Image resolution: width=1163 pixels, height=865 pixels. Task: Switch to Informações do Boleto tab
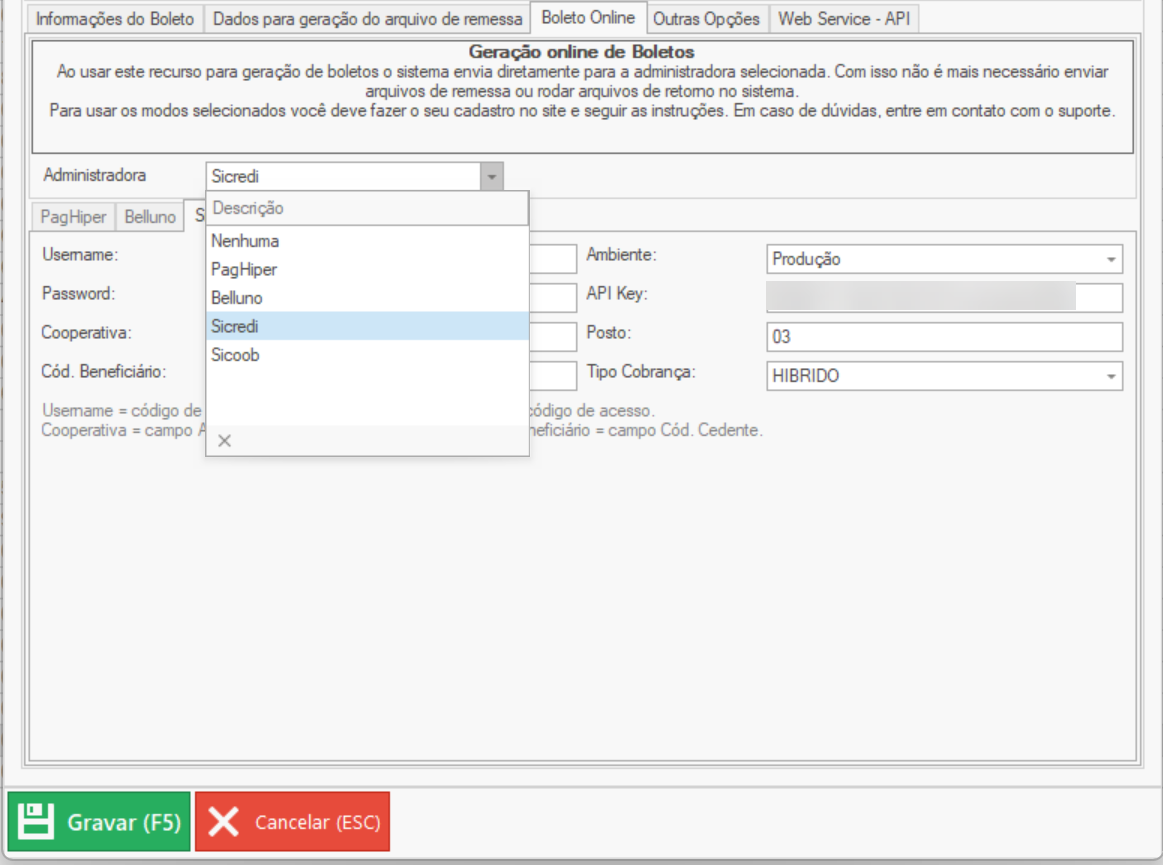[x=115, y=19]
